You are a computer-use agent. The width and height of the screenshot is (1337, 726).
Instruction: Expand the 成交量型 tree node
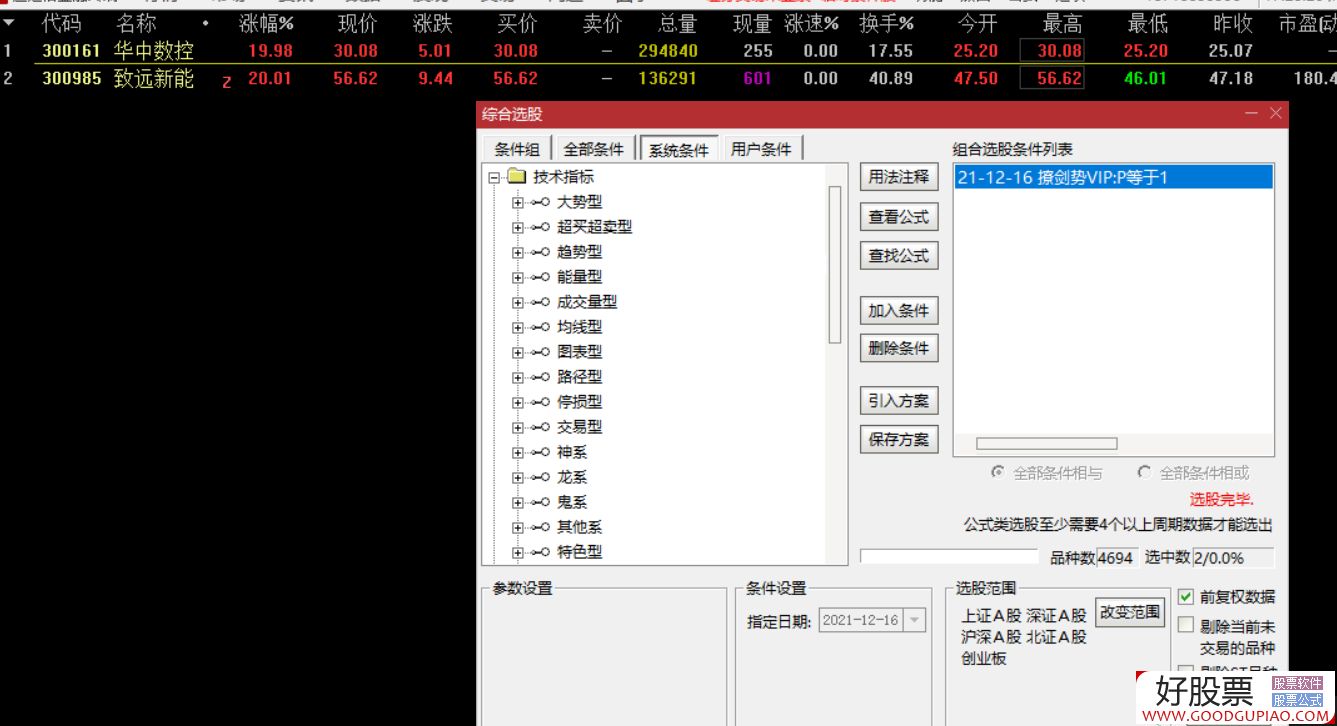(517, 302)
